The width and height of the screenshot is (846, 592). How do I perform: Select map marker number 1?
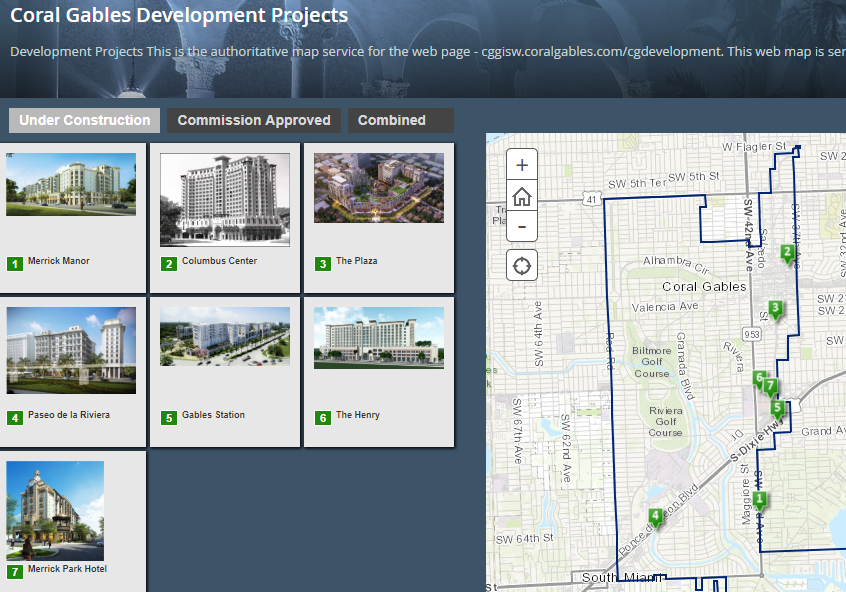[760, 500]
